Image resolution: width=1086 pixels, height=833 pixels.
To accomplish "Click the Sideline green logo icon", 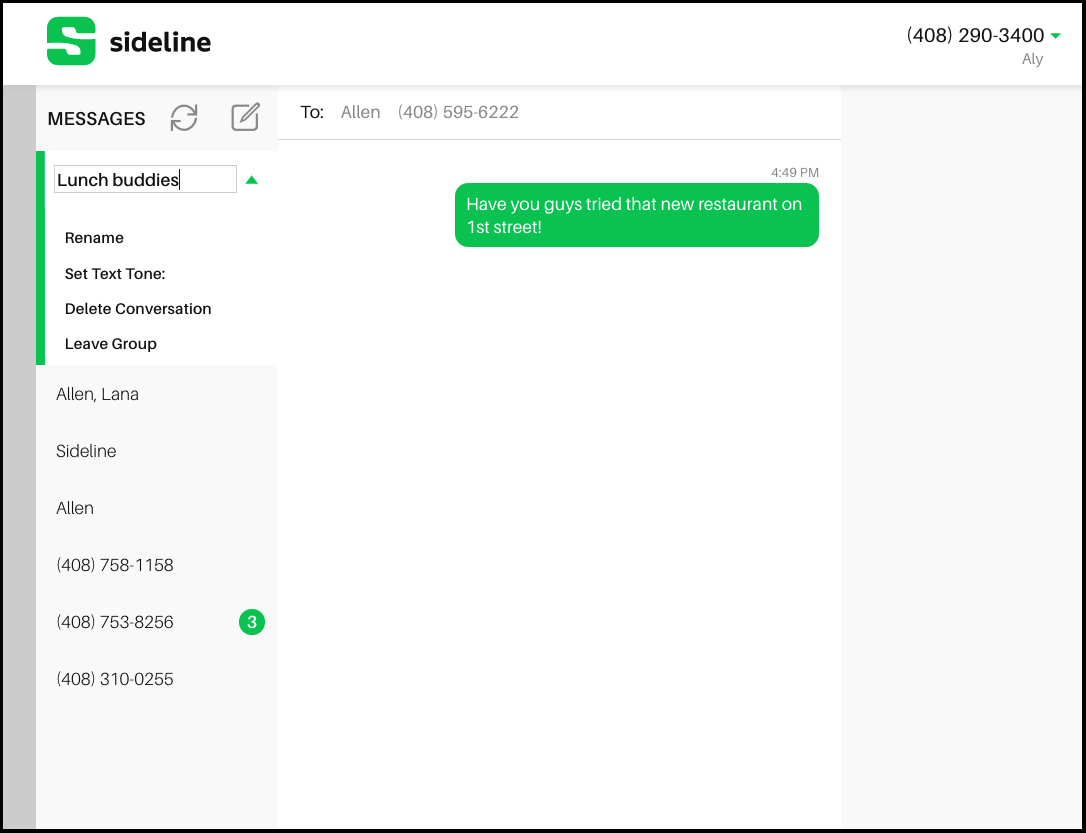I will coord(71,42).
